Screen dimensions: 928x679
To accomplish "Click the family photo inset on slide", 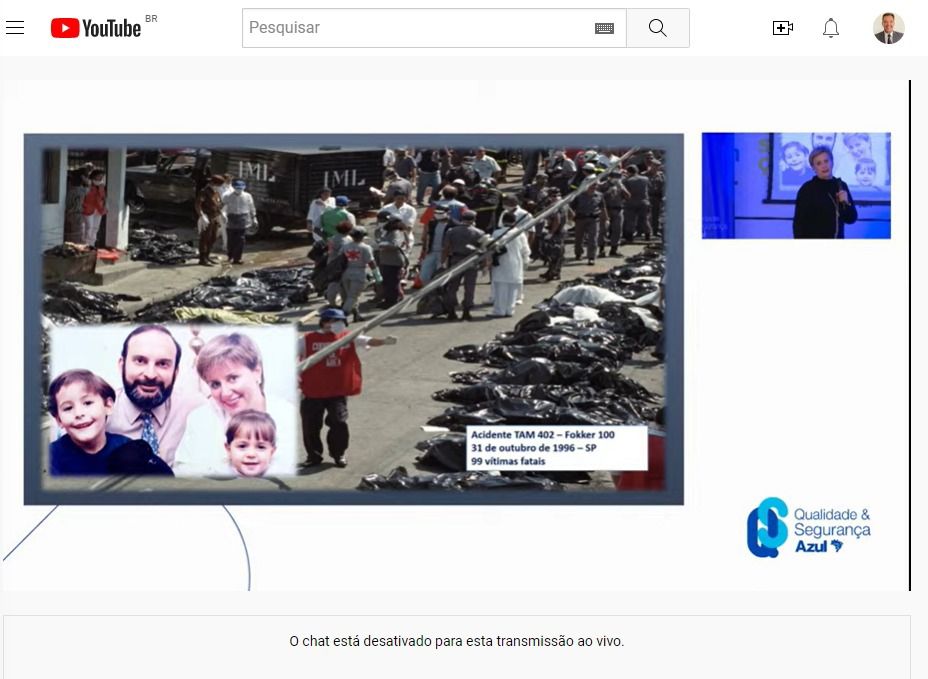I will click(172, 400).
